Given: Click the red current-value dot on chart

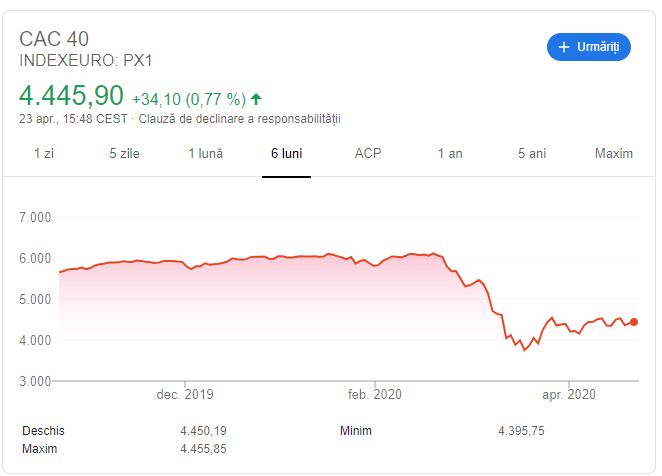Looking at the screenshot, I should coord(634,322).
